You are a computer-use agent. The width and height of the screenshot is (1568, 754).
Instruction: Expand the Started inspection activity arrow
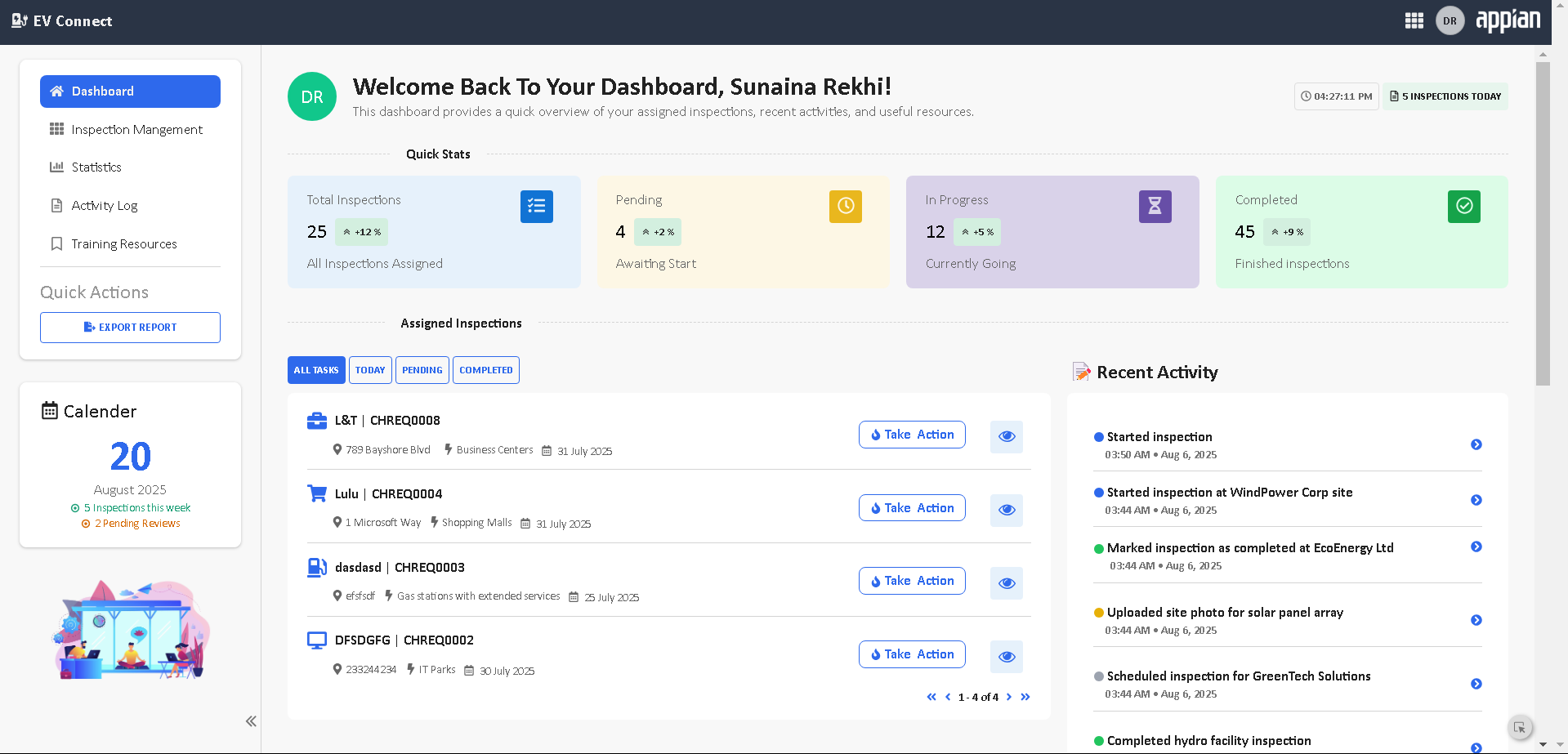tap(1476, 444)
